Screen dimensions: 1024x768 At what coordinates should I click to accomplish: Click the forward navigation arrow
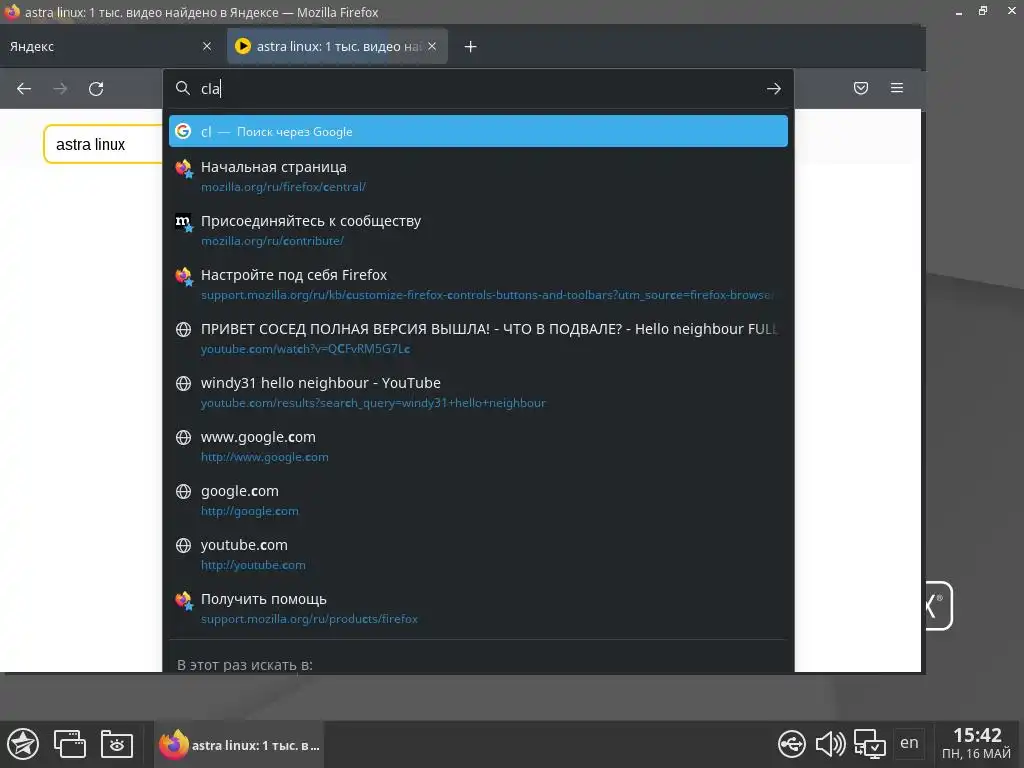[x=60, y=88]
